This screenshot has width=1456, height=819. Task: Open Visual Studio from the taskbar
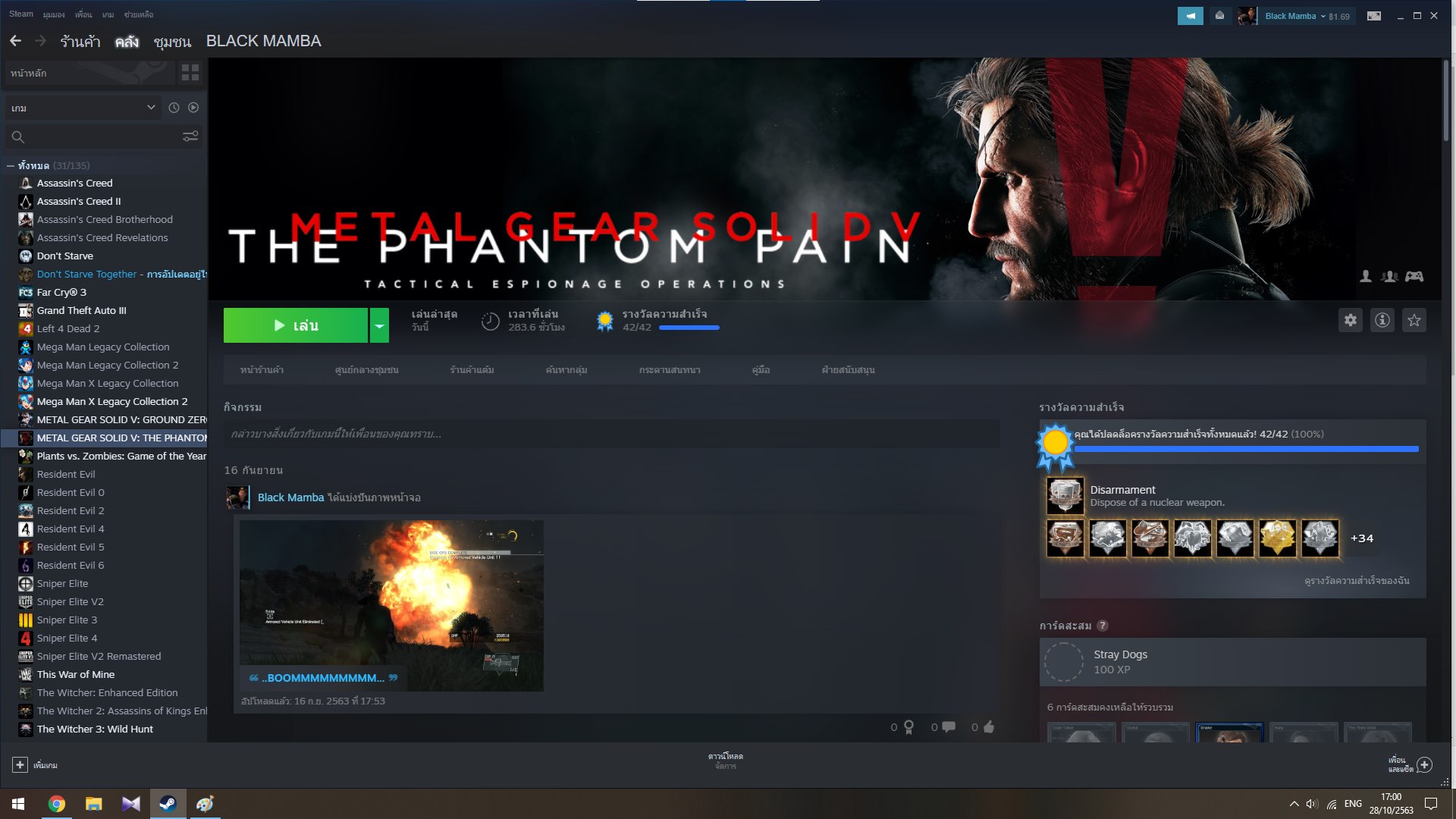131,804
